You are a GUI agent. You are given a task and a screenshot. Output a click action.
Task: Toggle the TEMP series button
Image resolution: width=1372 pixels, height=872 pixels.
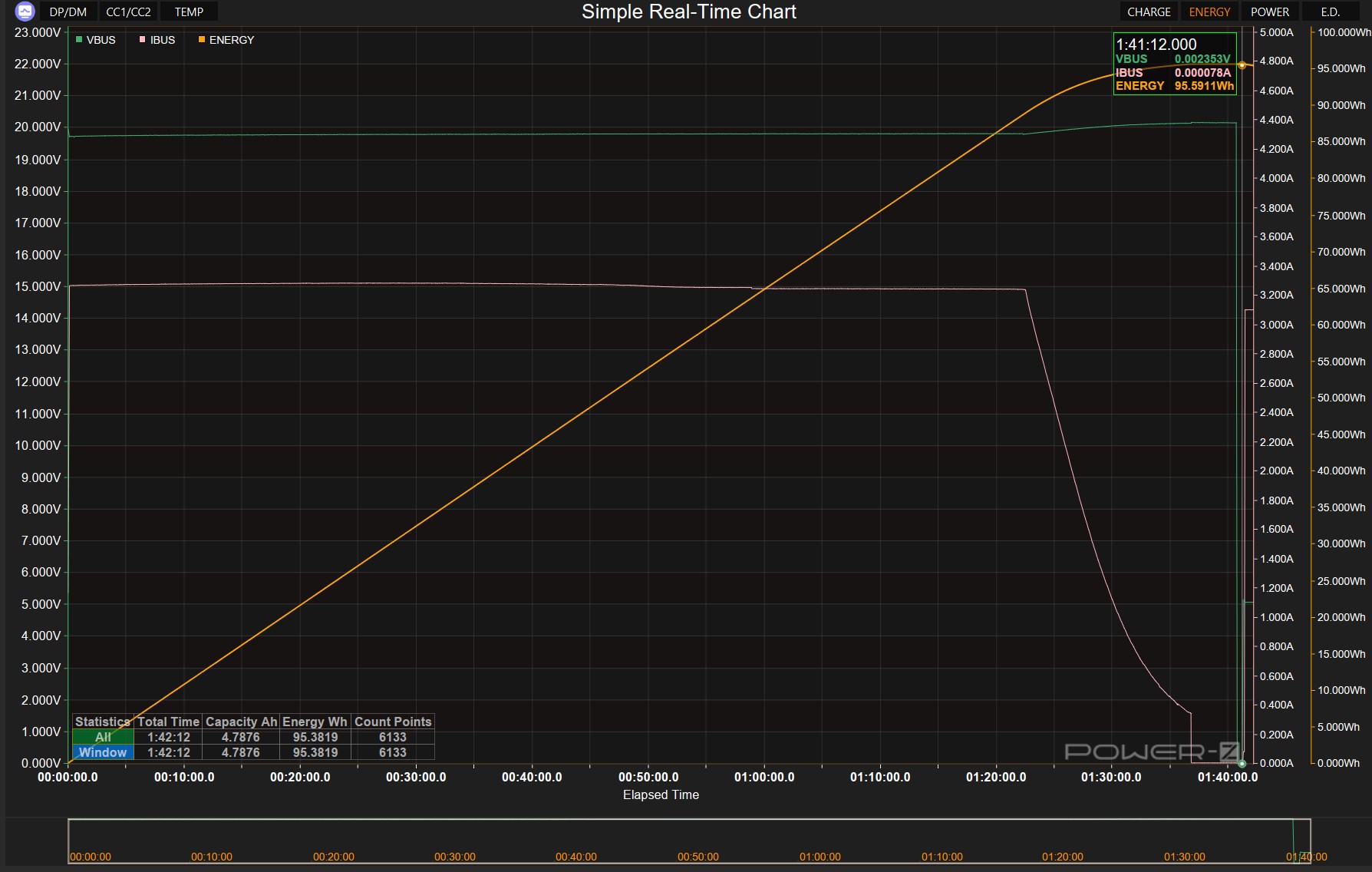[189, 12]
